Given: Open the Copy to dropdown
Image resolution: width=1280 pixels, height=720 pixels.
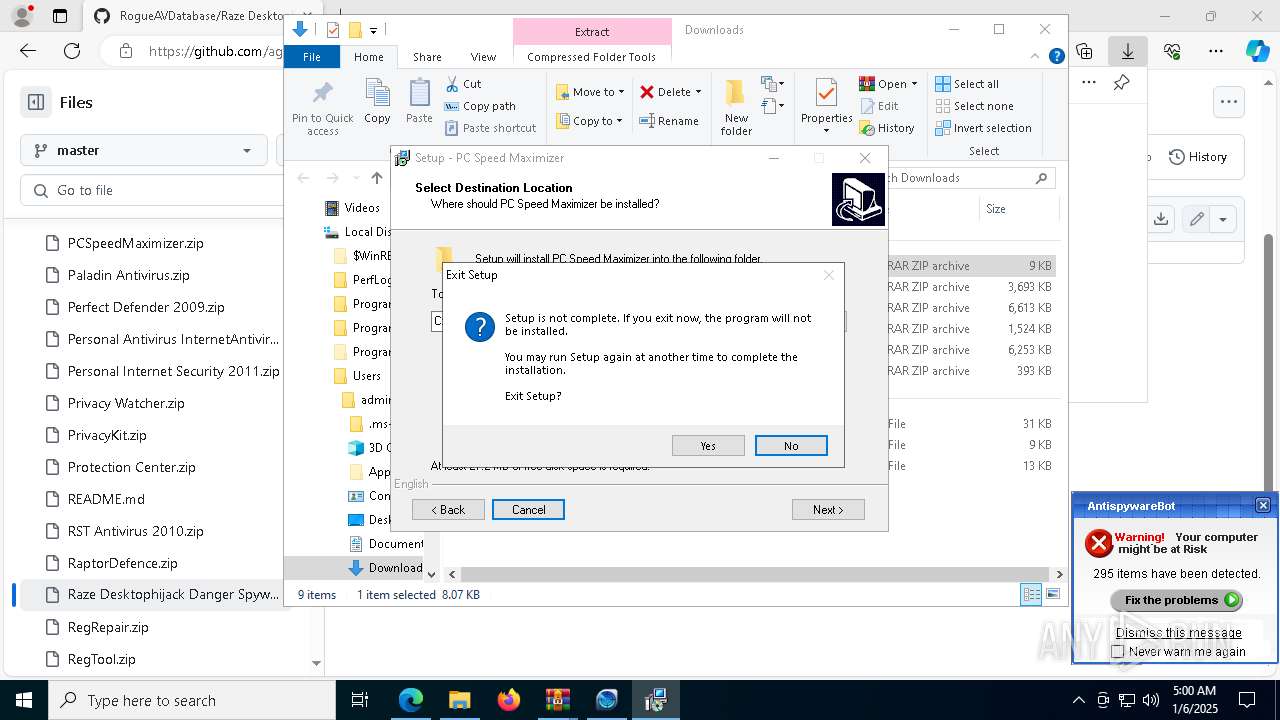Looking at the screenshot, I should (590, 121).
